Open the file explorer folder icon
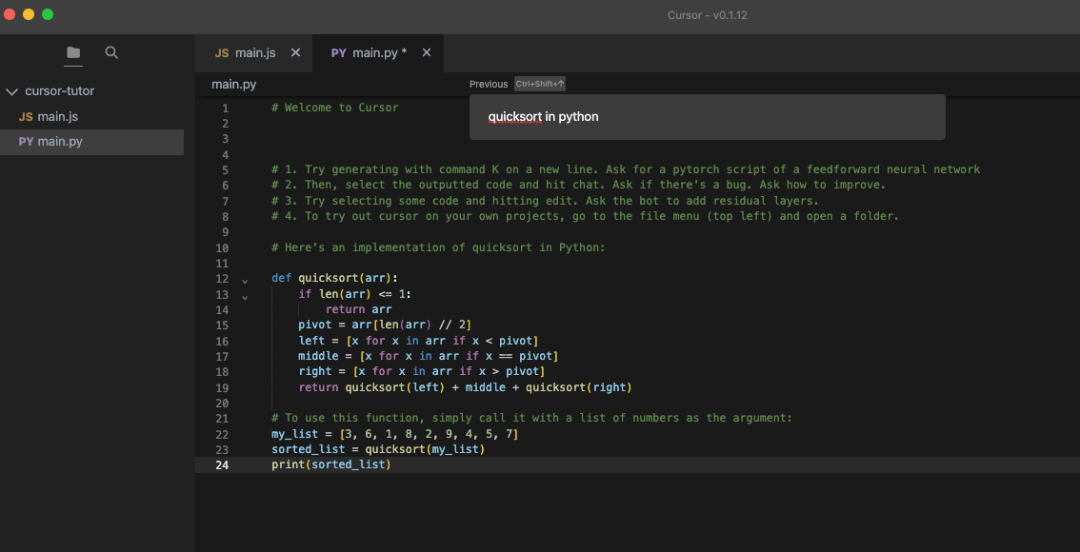 [x=73, y=52]
